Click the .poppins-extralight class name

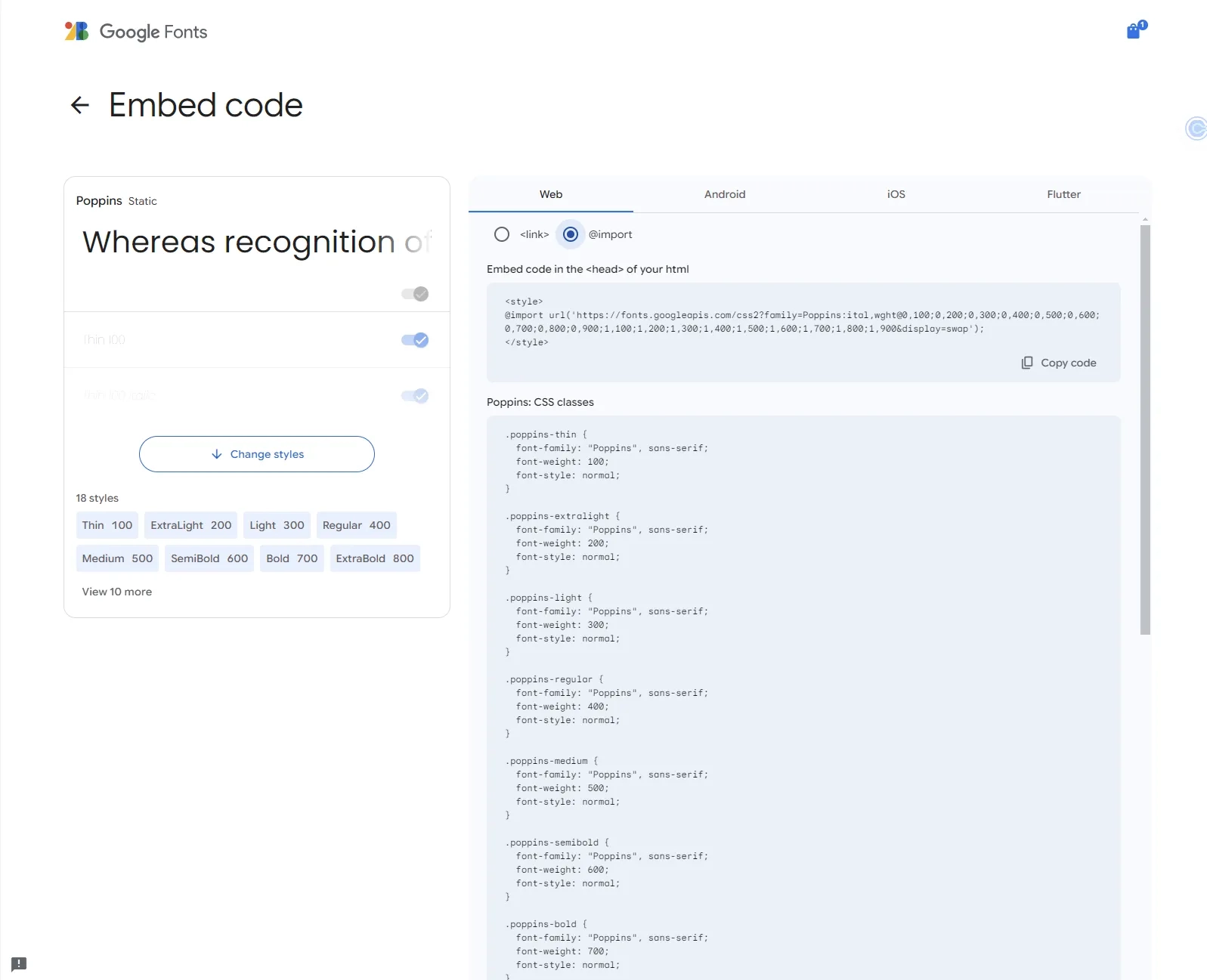click(x=557, y=516)
